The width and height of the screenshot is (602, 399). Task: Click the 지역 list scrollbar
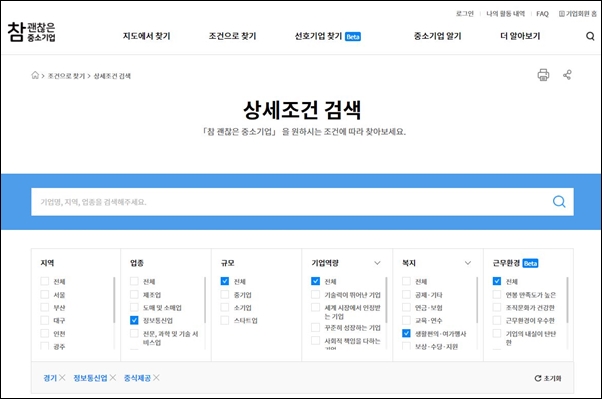click(114, 300)
